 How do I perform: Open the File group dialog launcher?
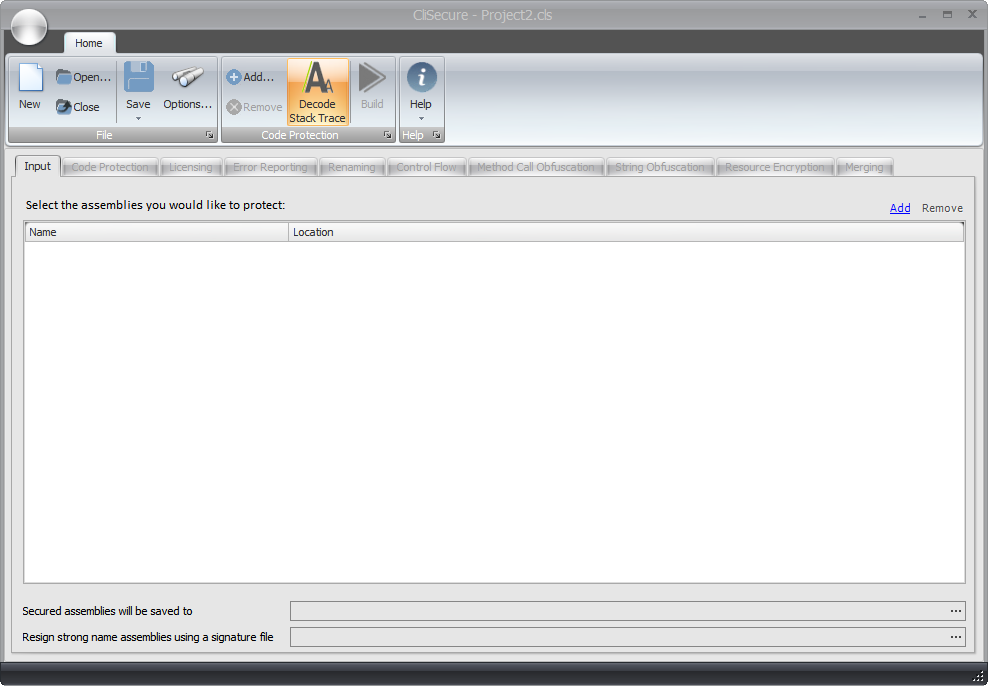click(x=210, y=135)
